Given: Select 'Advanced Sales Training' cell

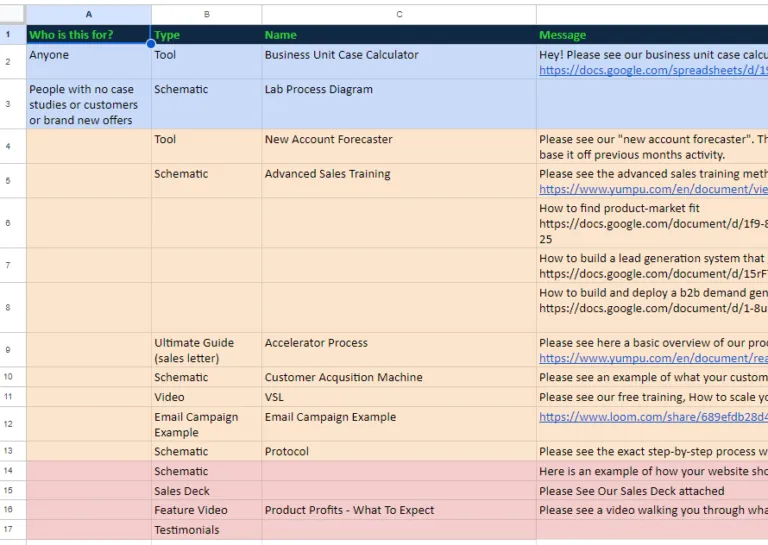Looking at the screenshot, I should [x=399, y=181].
